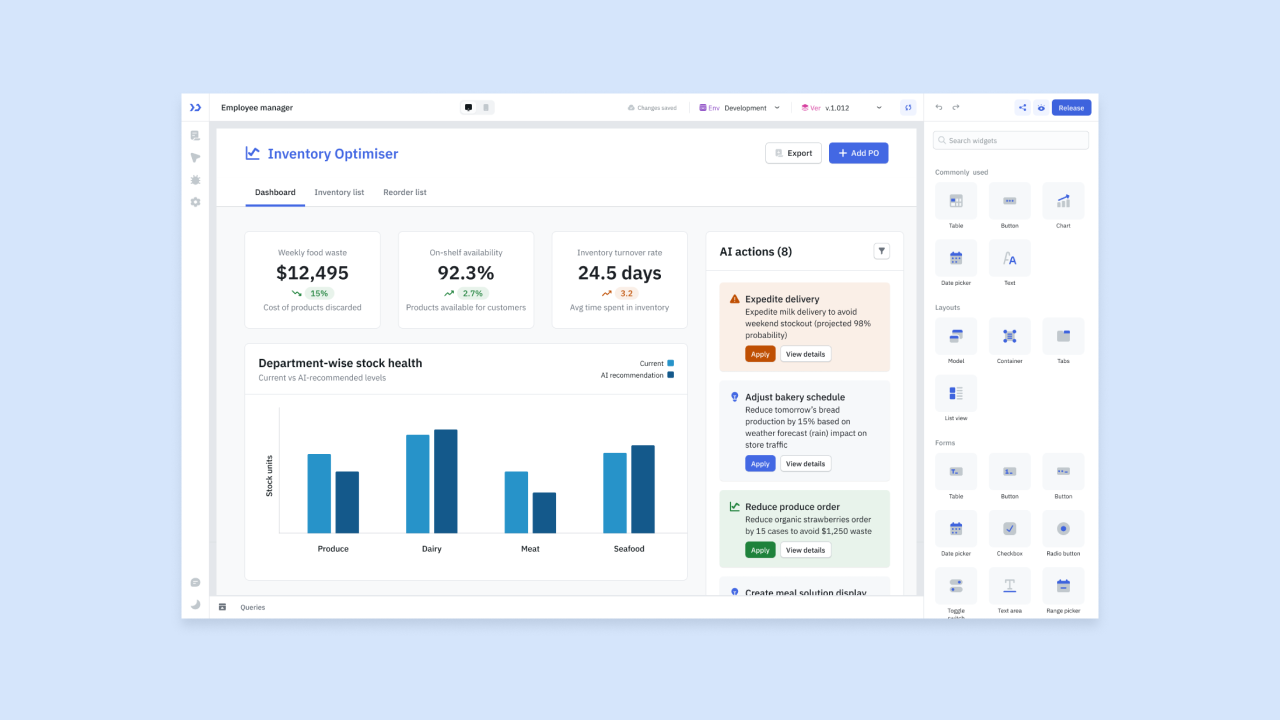Switch to desktop view layout

[468, 107]
